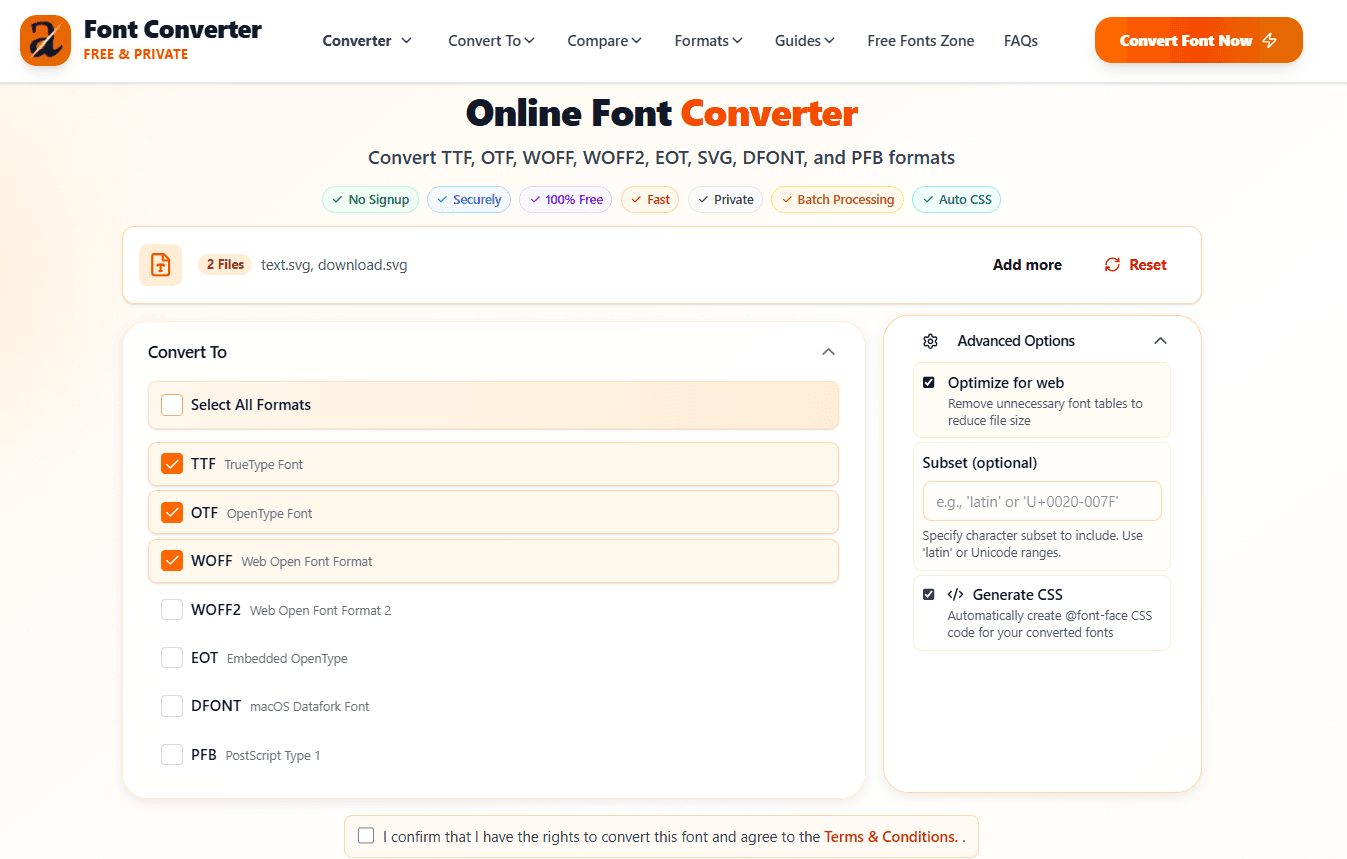Collapse the Advanced Options section chevron
The height and width of the screenshot is (859, 1347).
pos(1160,341)
